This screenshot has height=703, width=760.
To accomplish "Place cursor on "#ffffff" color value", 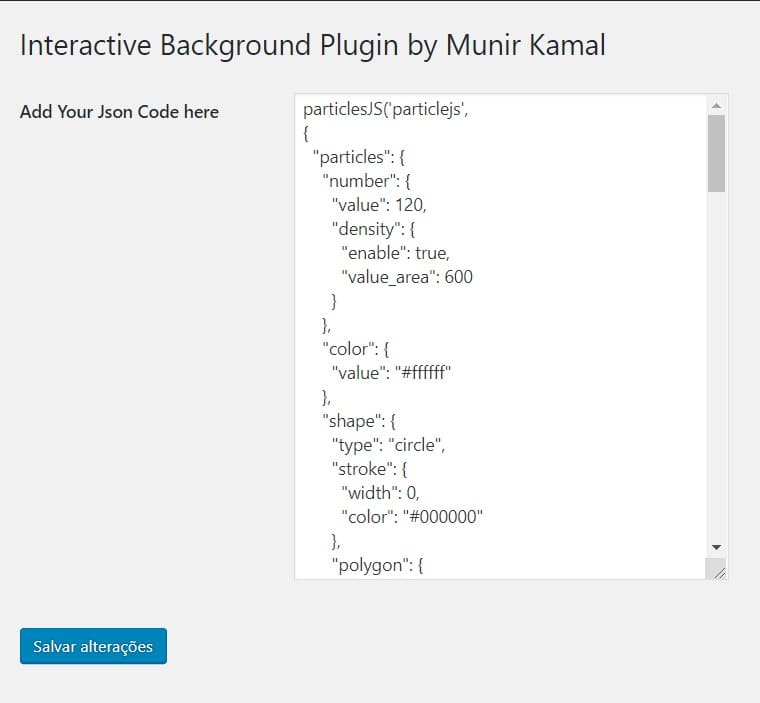I will coord(423,373).
